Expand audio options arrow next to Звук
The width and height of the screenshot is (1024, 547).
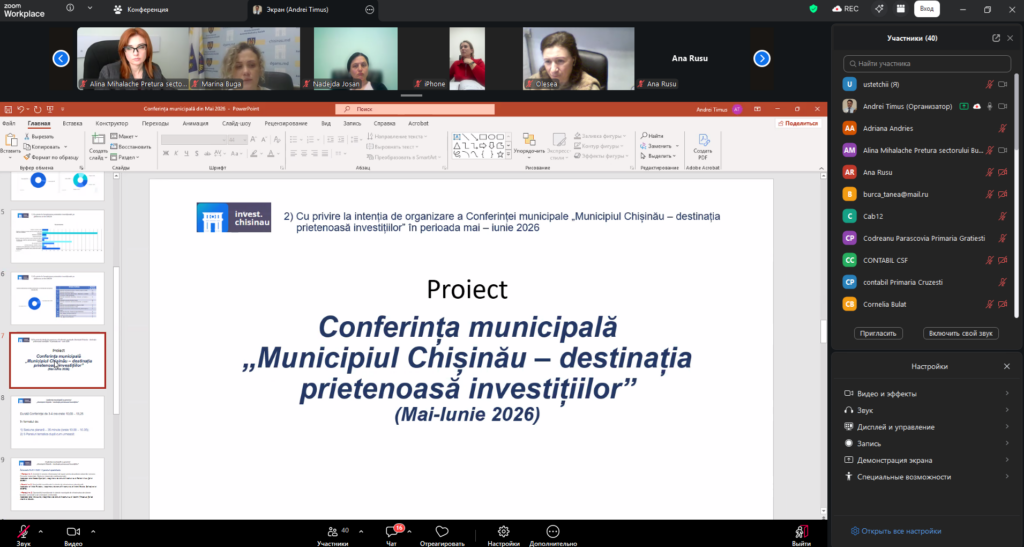tap(40, 529)
